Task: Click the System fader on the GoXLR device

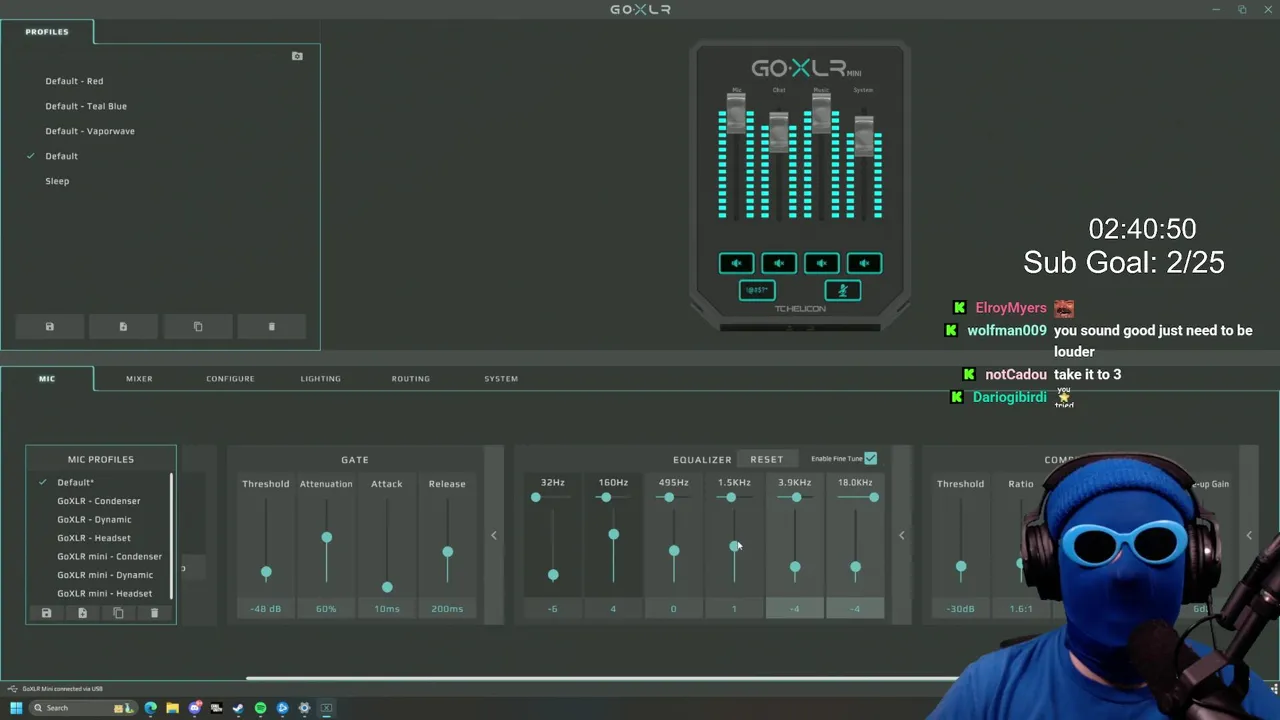Action: 864,135
